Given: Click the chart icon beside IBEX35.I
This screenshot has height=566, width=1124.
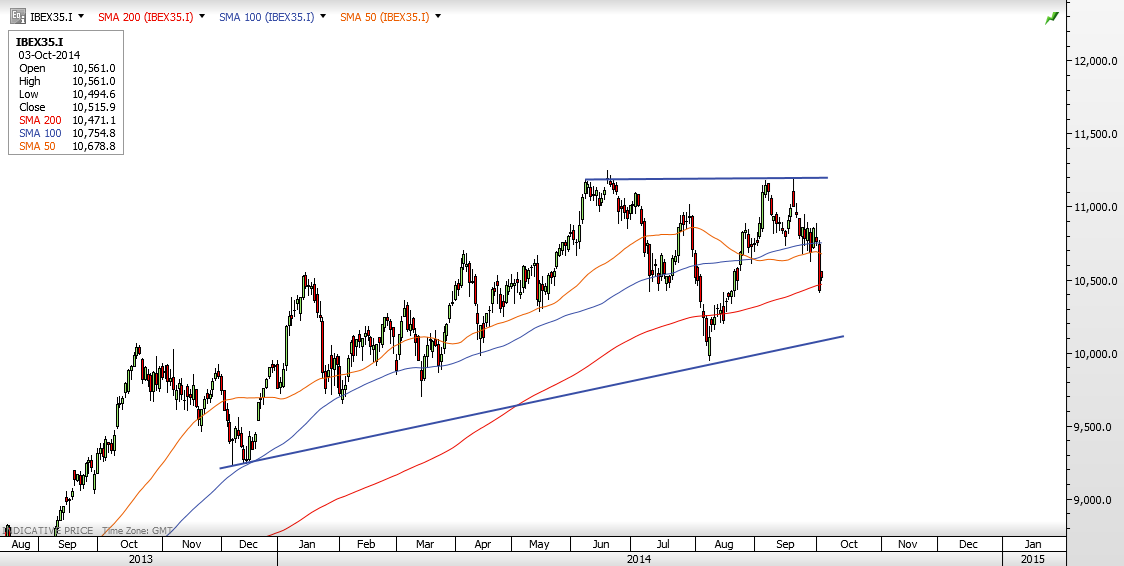Looking at the screenshot, I should 18,16.
